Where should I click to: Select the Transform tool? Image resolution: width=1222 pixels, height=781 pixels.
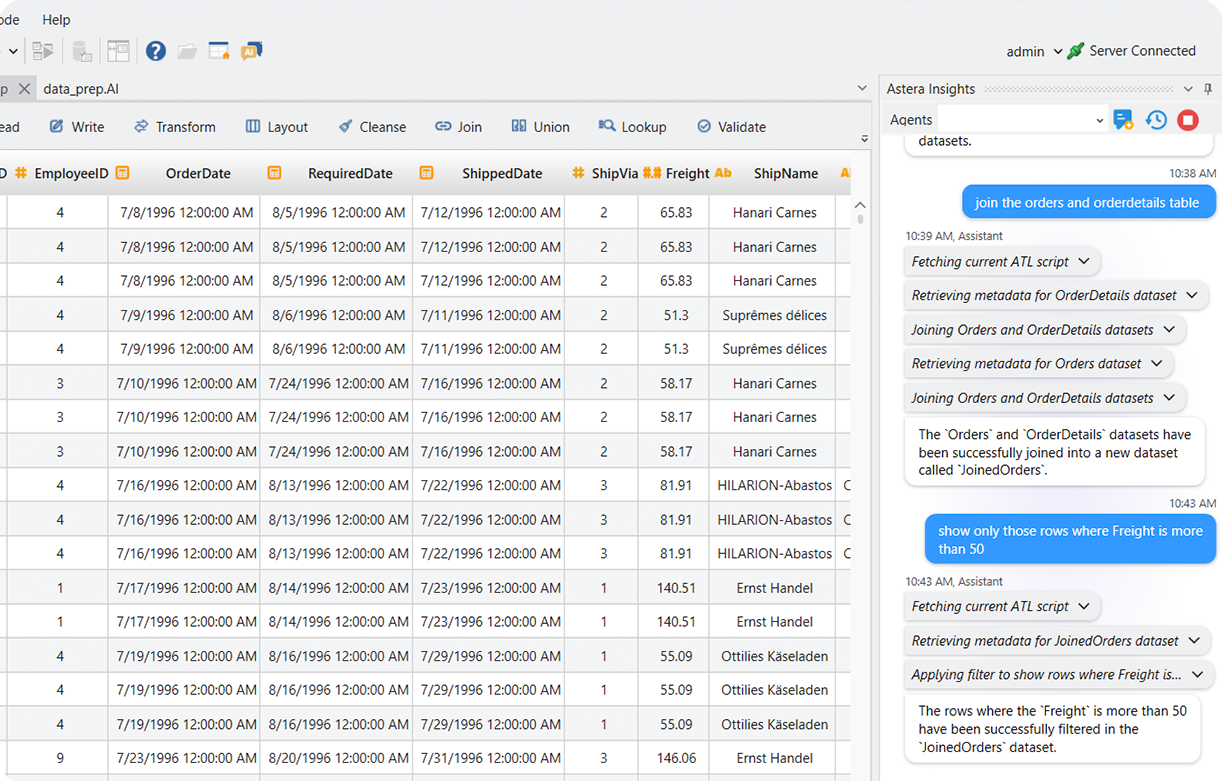coord(174,127)
